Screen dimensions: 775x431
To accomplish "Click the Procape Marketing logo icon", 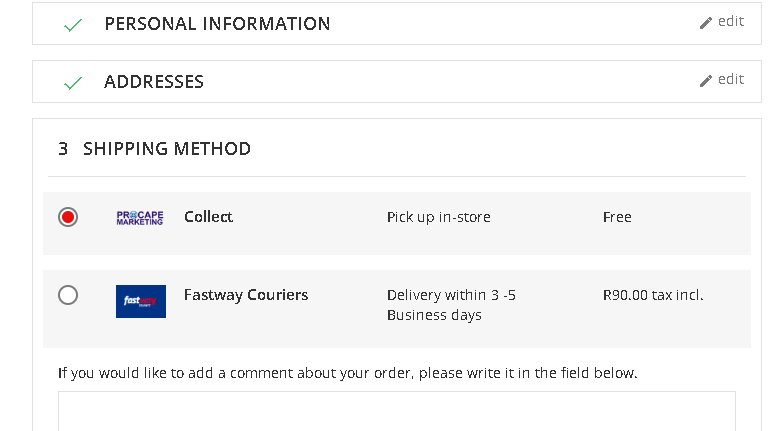I will pos(140,217).
